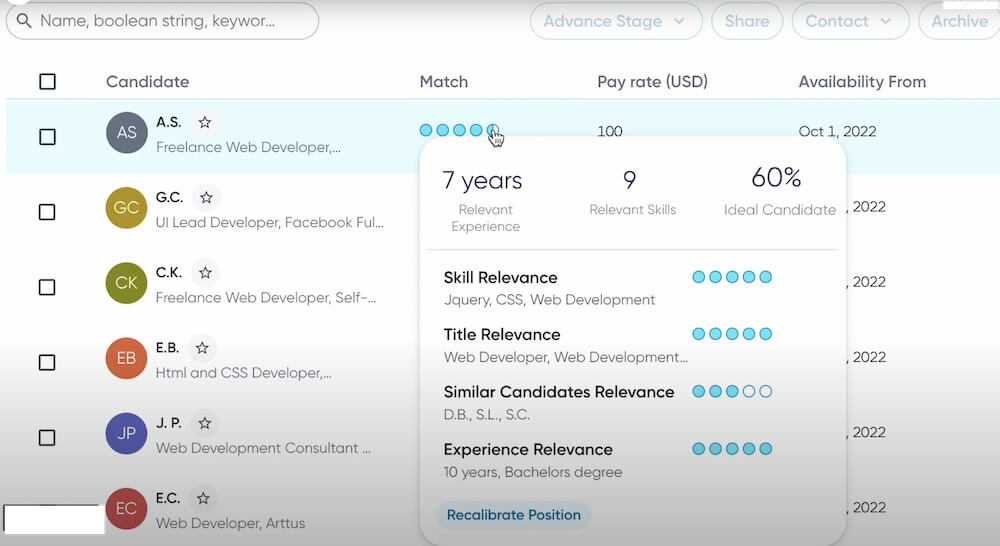Viewport: 1000px width, 546px height.
Task: Sort by Pay rate (USD) column
Action: [x=652, y=82]
